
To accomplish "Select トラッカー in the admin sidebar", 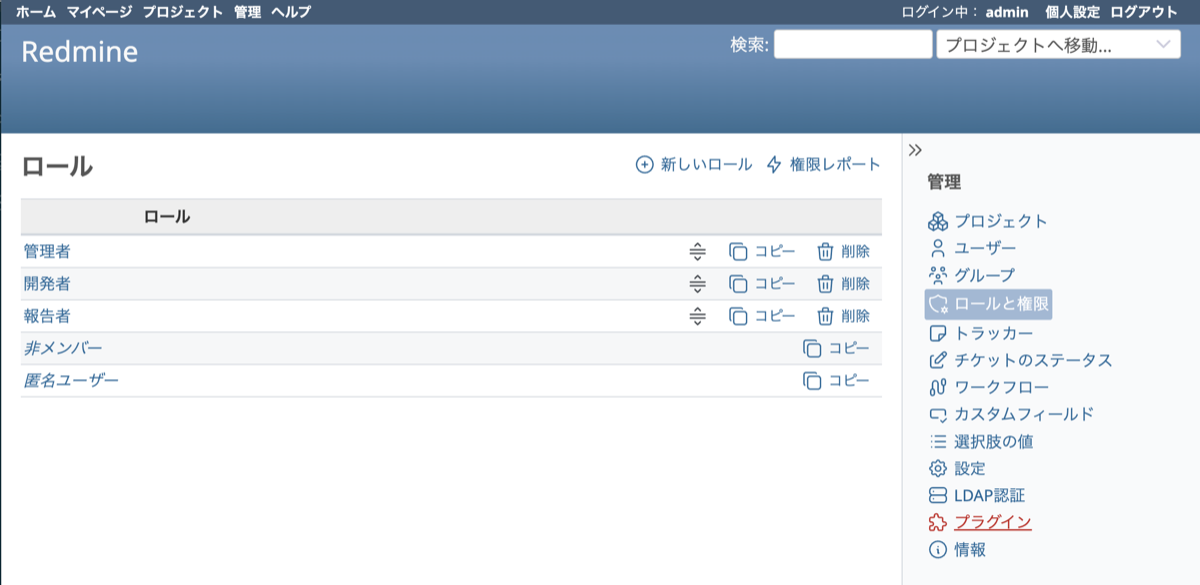I will [x=993, y=333].
